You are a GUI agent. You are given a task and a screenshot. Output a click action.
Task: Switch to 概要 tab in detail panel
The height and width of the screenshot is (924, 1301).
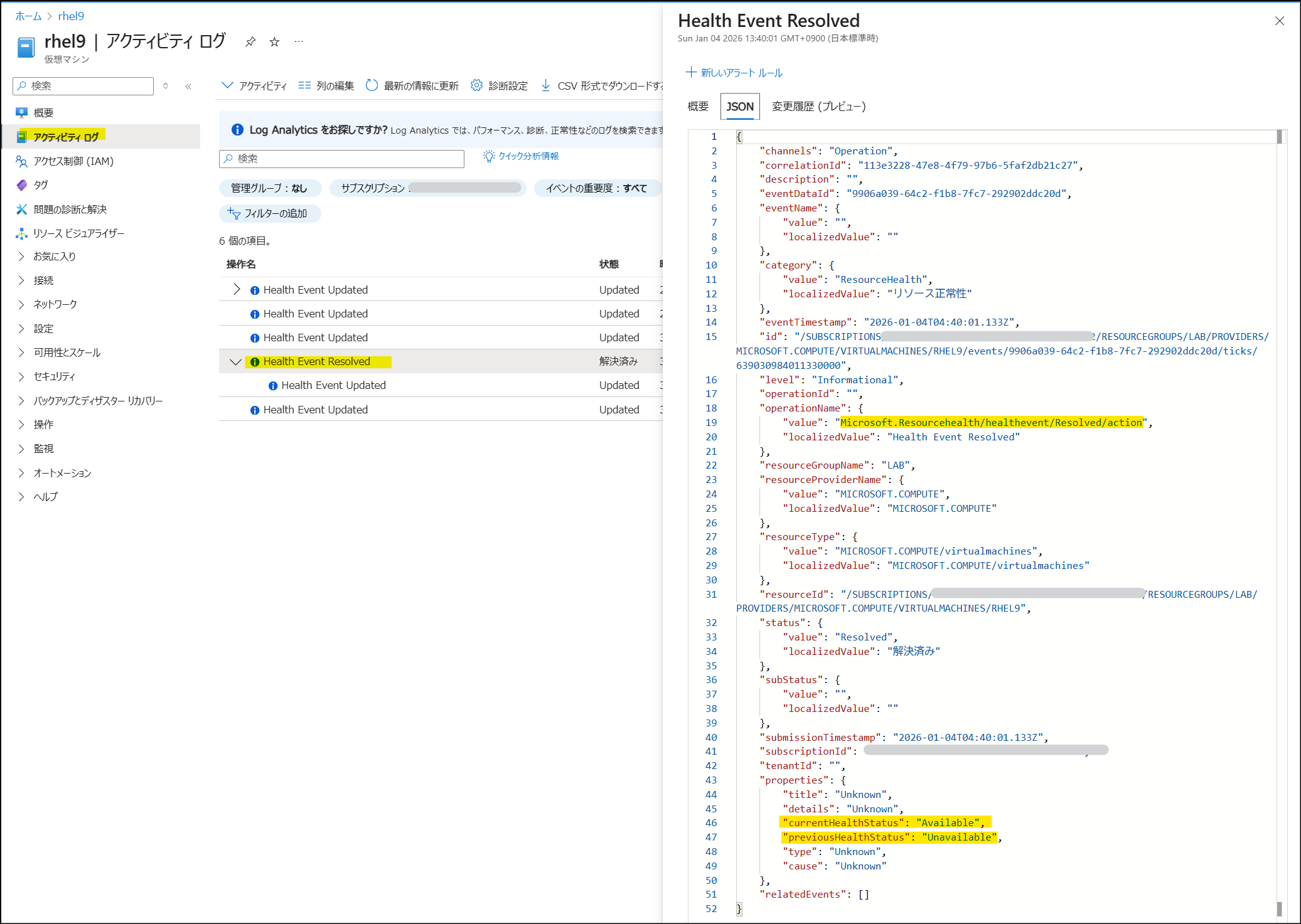698,107
